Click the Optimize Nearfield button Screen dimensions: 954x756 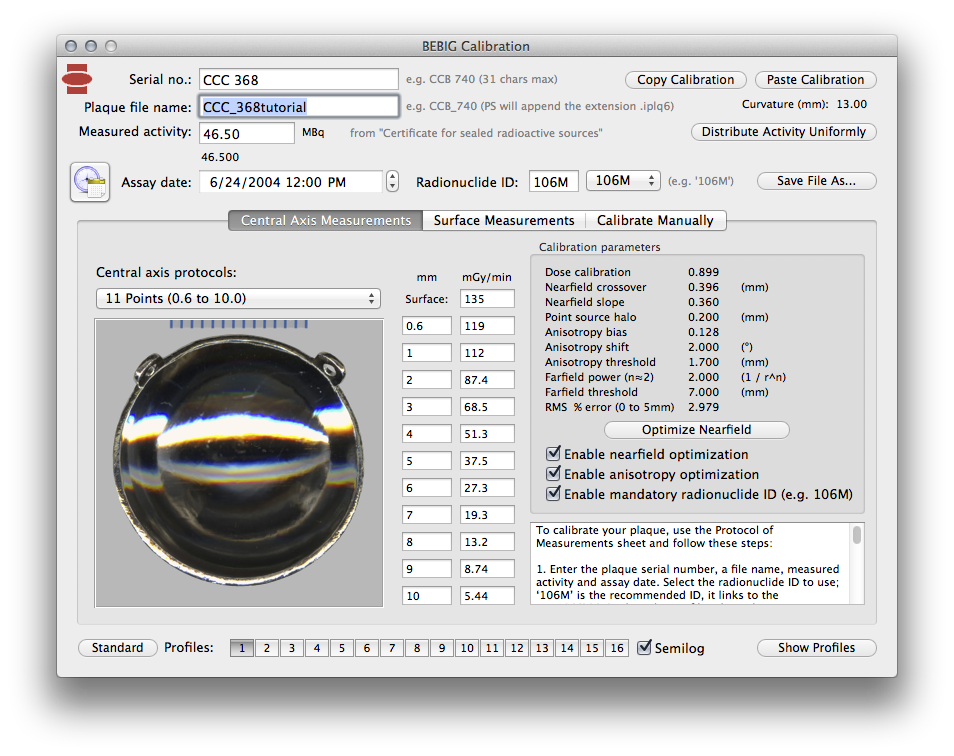click(696, 430)
